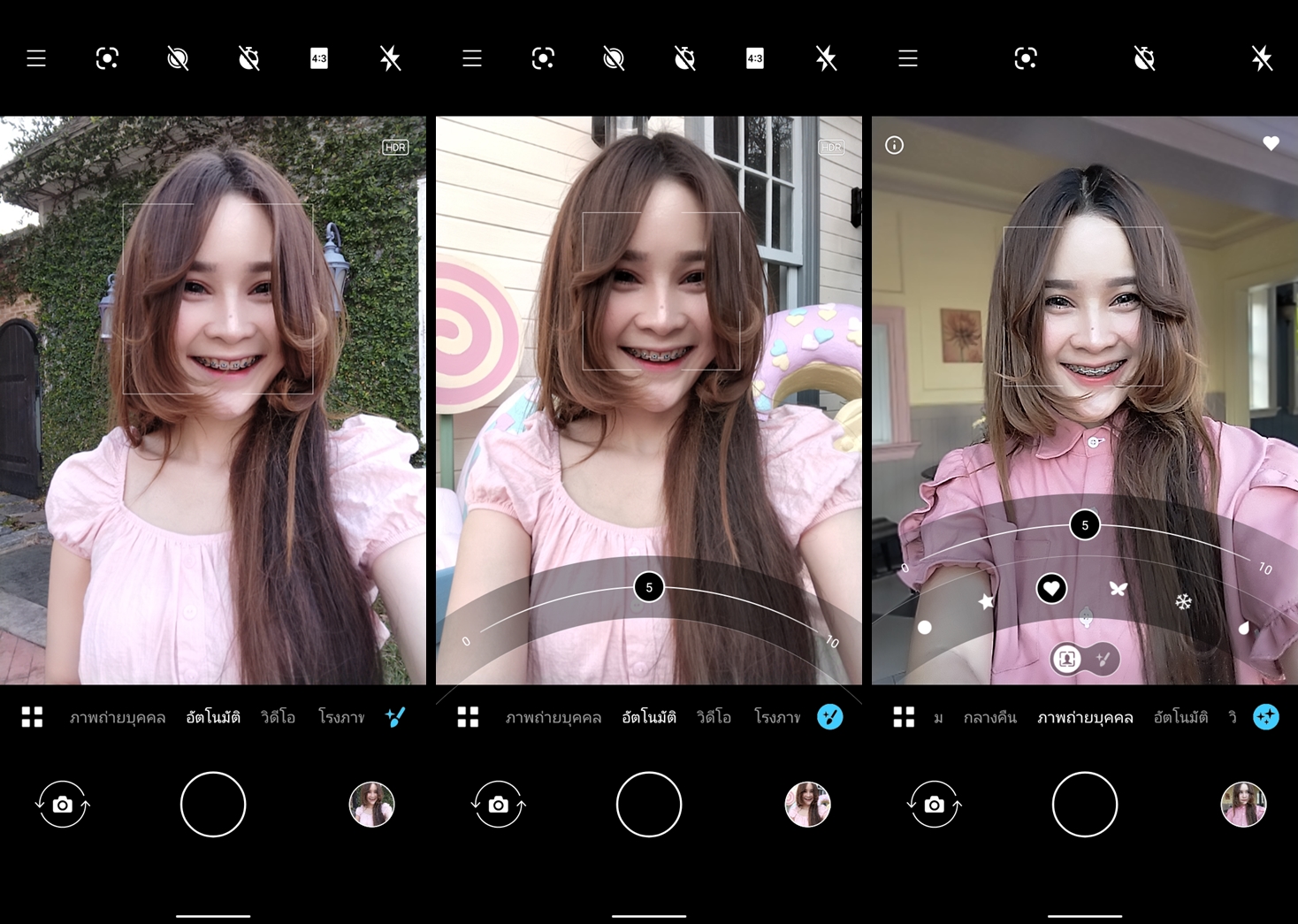Toggle the self-timer icon on left camera screen
This screenshot has height=924, width=1298.
click(x=249, y=58)
